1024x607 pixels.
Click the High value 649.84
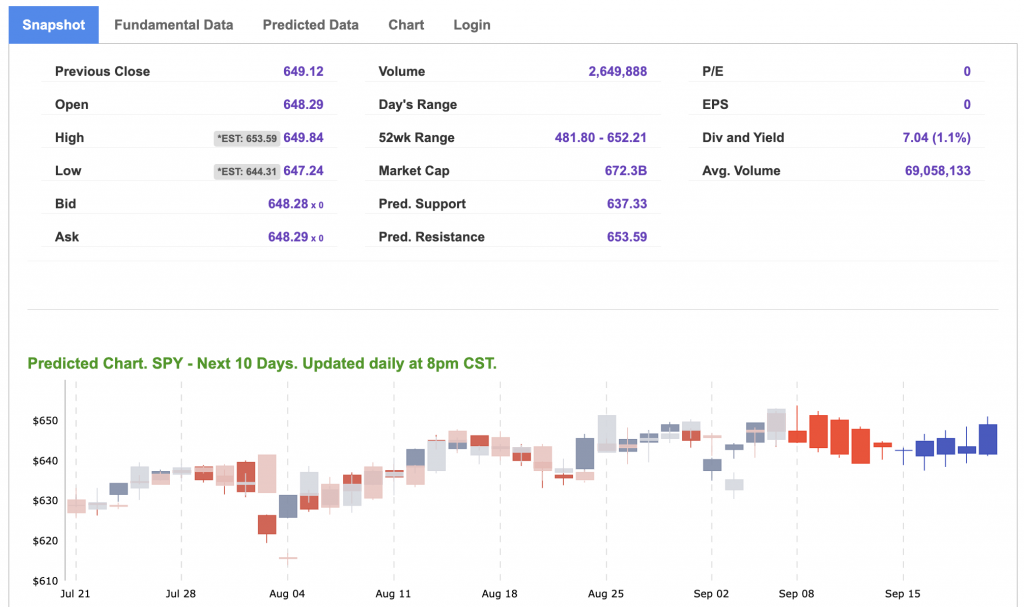pyautogui.click(x=303, y=138)
